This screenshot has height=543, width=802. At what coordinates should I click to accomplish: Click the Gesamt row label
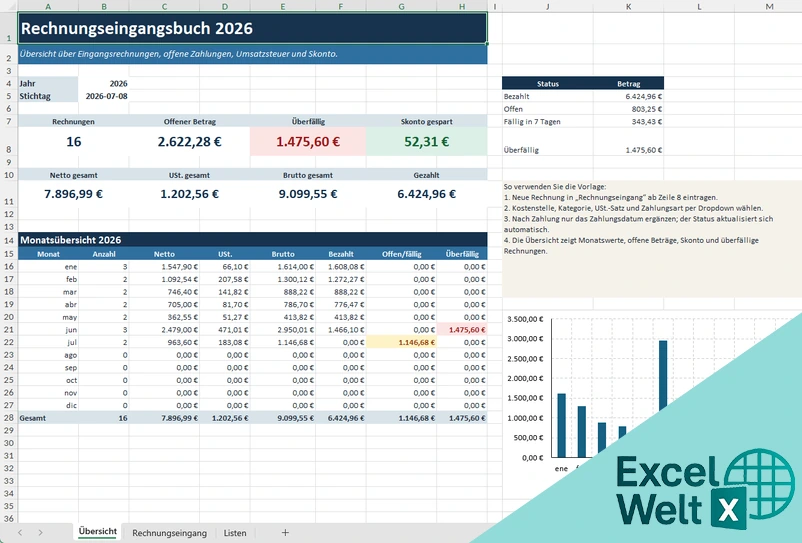pos(33,418)
